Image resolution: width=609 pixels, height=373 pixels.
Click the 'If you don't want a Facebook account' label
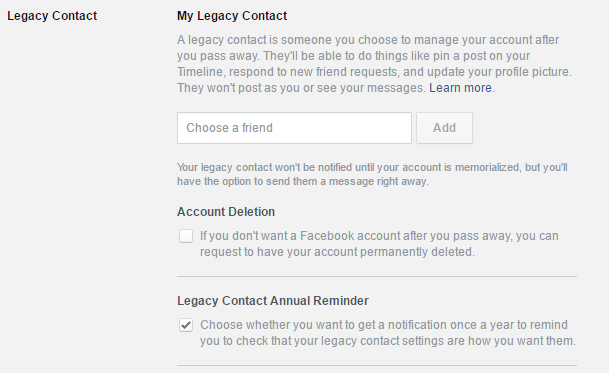pos(379,236)
